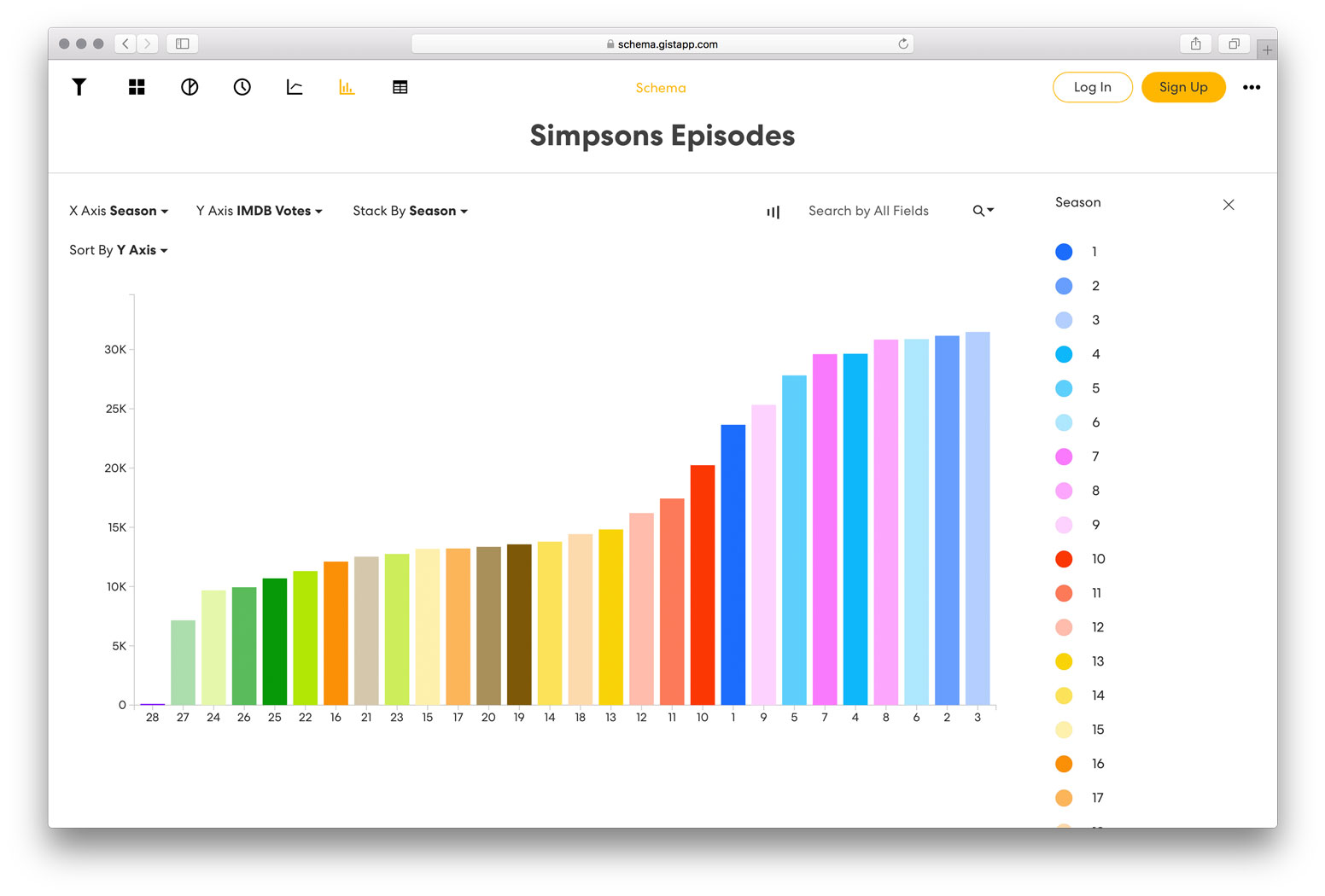Click the season 7 magenta bar
Image resolution: width=1325 pixels, height=896 pixels.
825,529
